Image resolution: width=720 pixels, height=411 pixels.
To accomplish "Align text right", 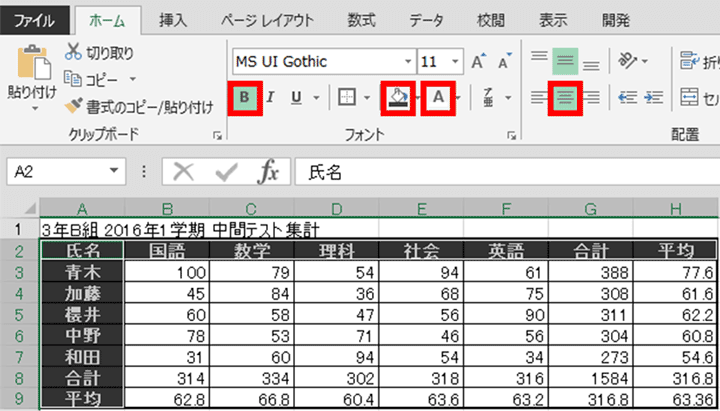I will coord(591,97).
